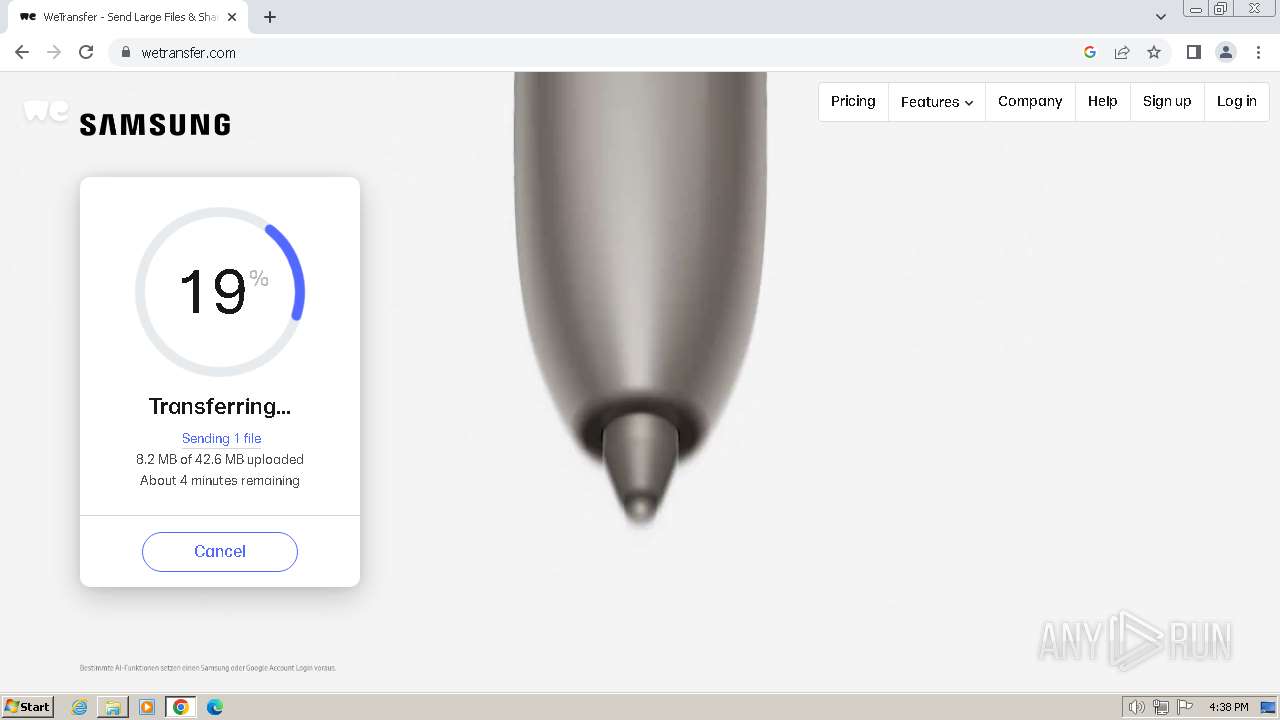Click Sign up
The width and height of the screenshot is (1280, 720).
click(1167, 101)
